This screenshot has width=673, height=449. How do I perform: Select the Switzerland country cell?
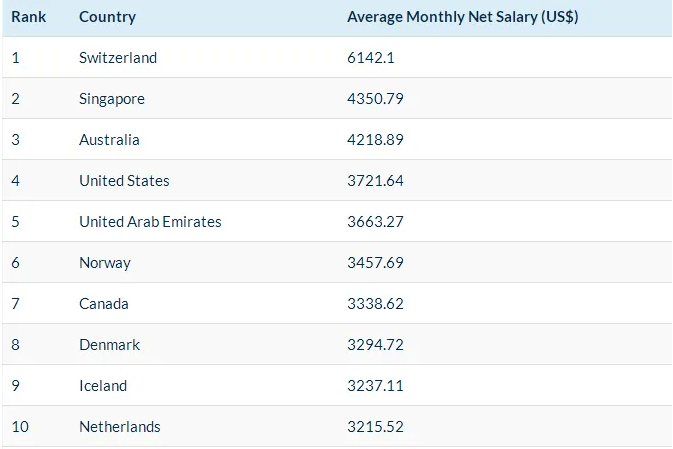coord(118,58)
